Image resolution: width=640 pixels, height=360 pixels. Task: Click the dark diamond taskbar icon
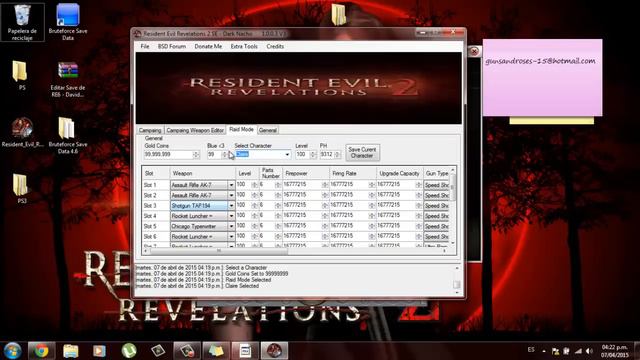pyautogui.click(x=158, y=351)
